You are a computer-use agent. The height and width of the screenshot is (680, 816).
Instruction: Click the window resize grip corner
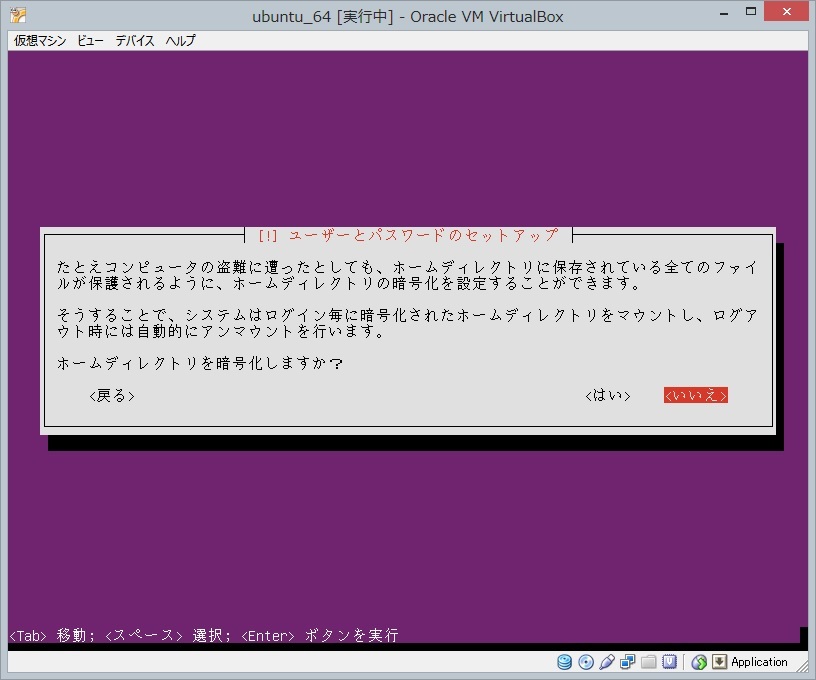click(801, 668)
